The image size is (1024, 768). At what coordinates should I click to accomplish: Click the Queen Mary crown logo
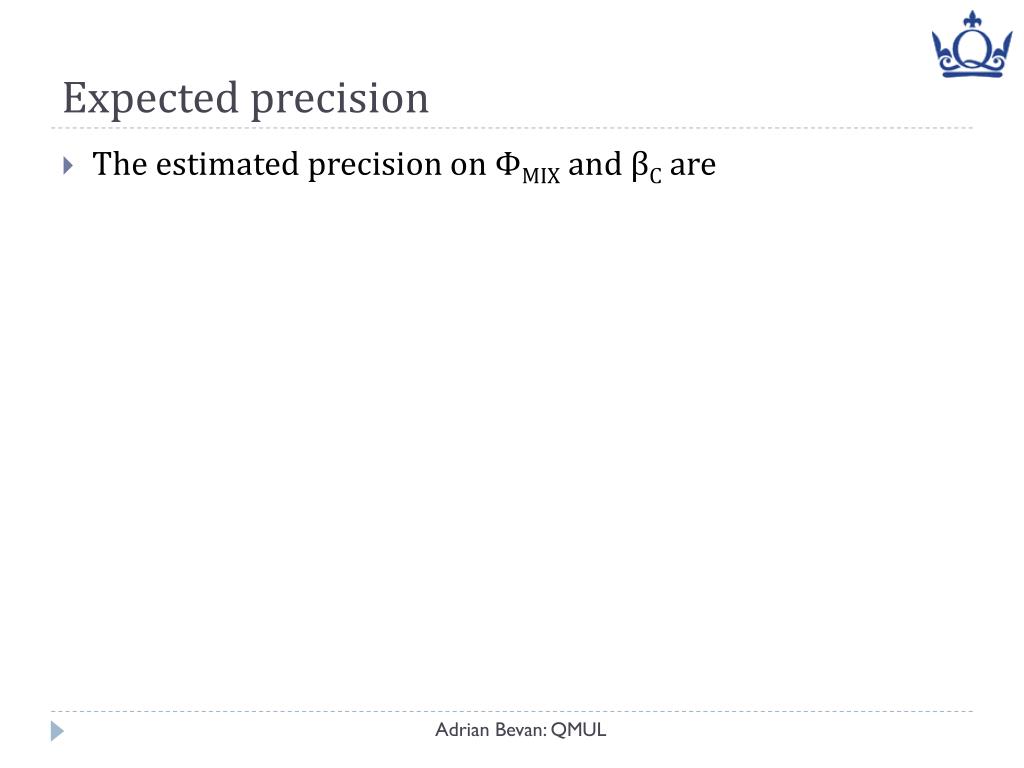point(972,44)
